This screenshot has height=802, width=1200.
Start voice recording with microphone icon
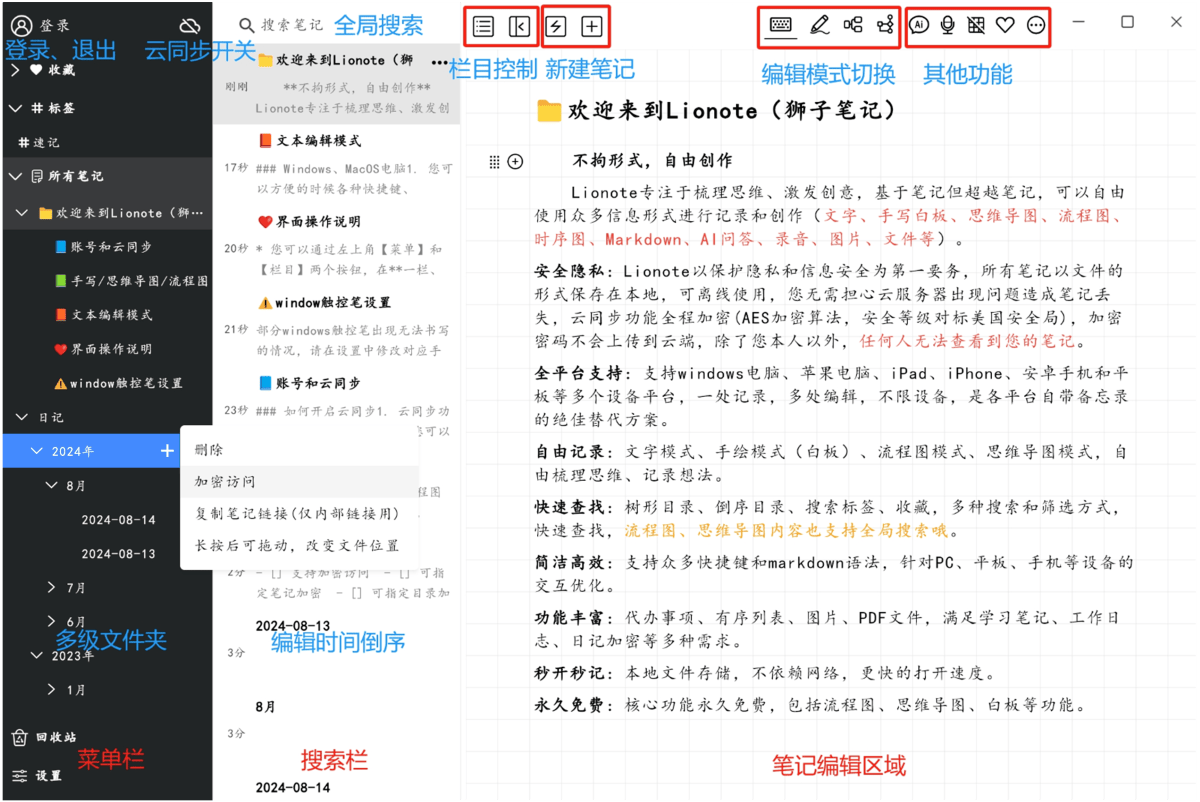pos(948,26)
